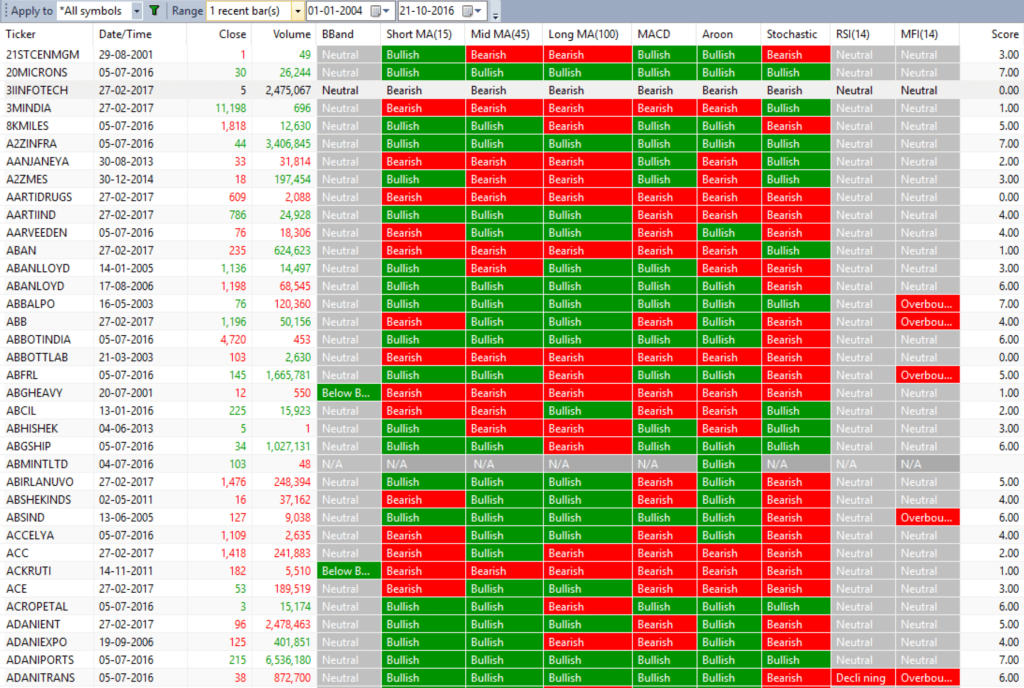Click the Declining RSI cell for ADANITRANS
This screenshot has width=1024, height=688.
(861, 678)
